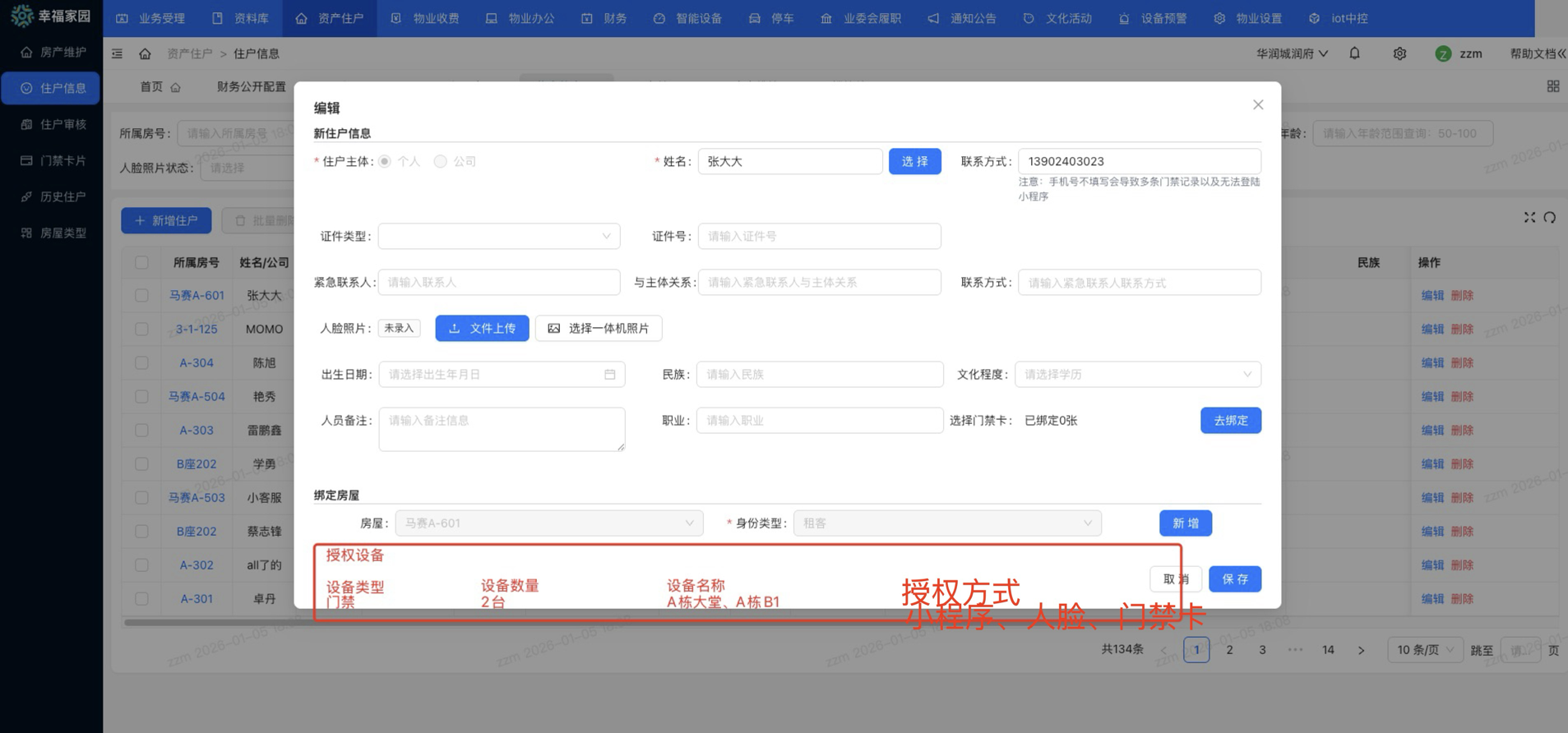Select the 个人 radio button
Viewport: 1568px width, 733px height.
click(385, 162)
